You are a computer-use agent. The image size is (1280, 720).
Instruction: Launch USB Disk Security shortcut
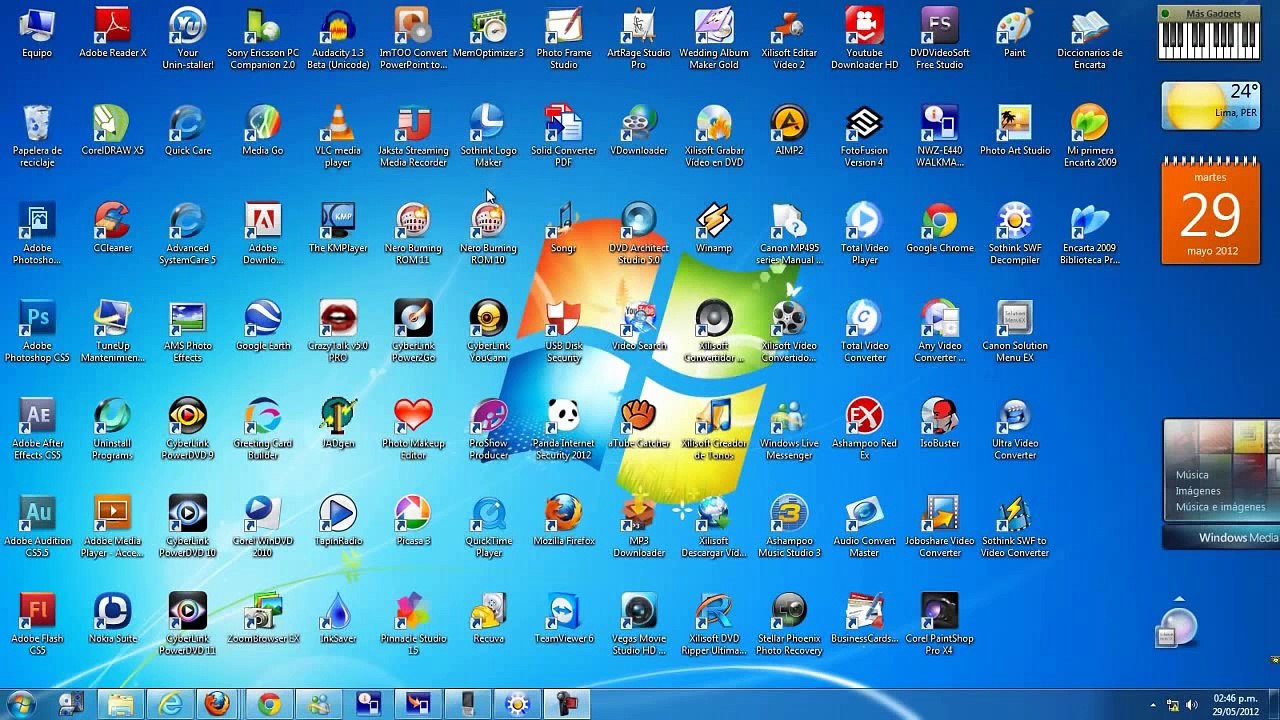click(564, 331)
